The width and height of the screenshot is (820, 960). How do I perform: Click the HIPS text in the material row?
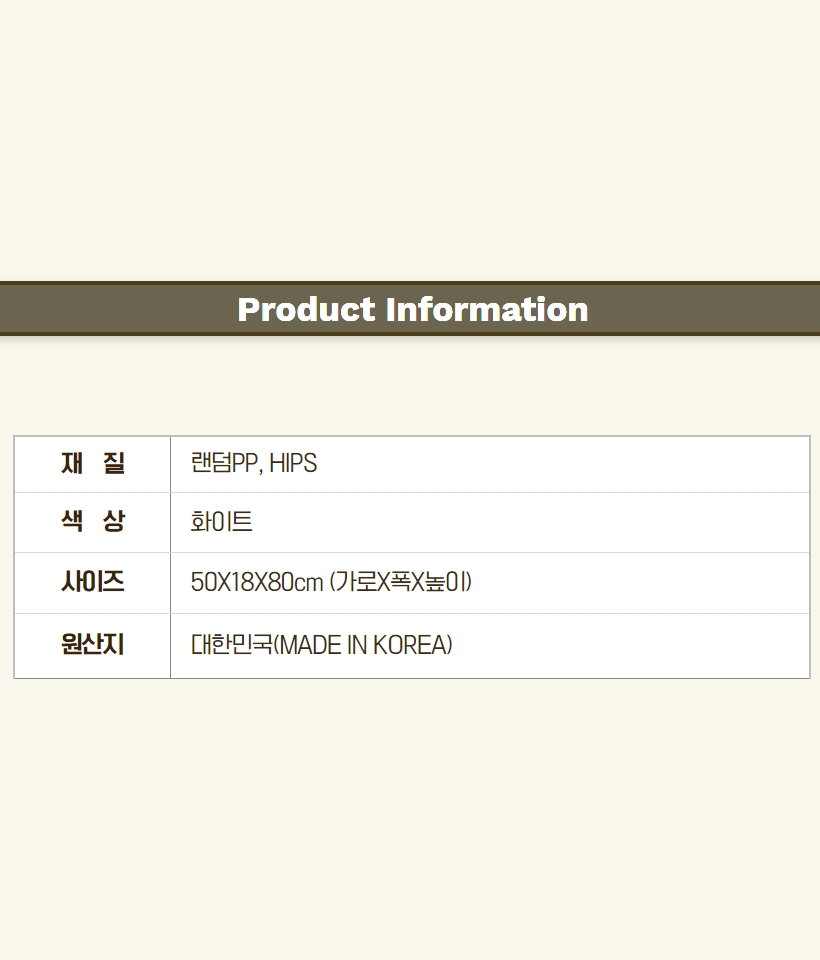293,463
